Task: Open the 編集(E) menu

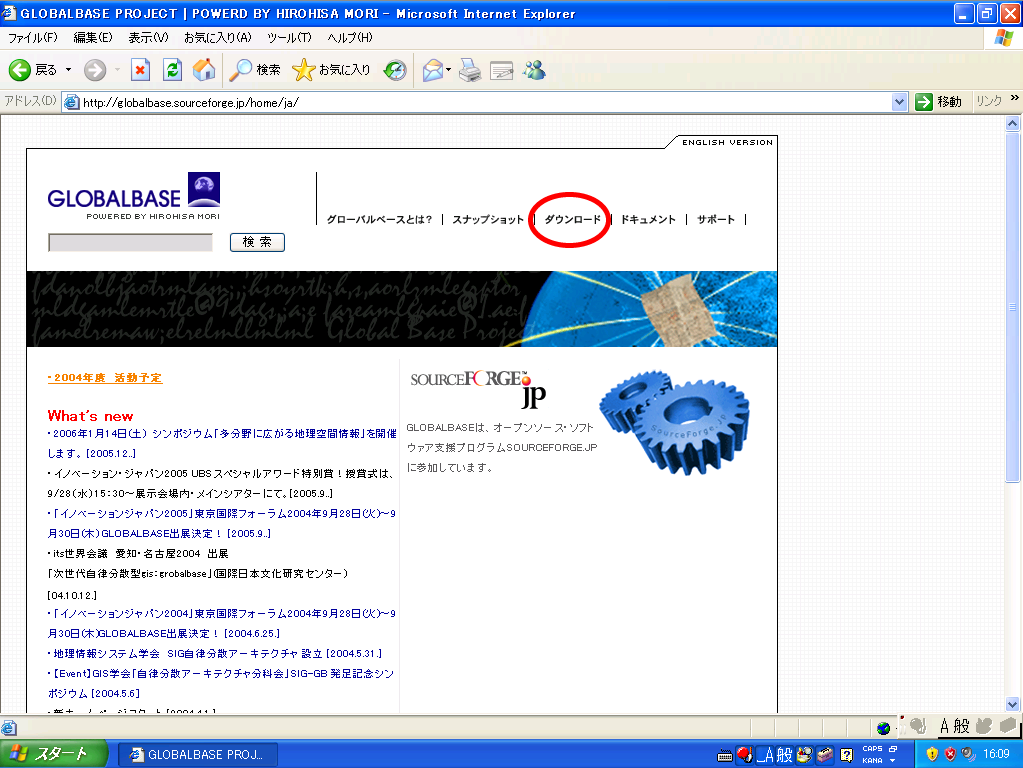Action: (x=93, y=38)
